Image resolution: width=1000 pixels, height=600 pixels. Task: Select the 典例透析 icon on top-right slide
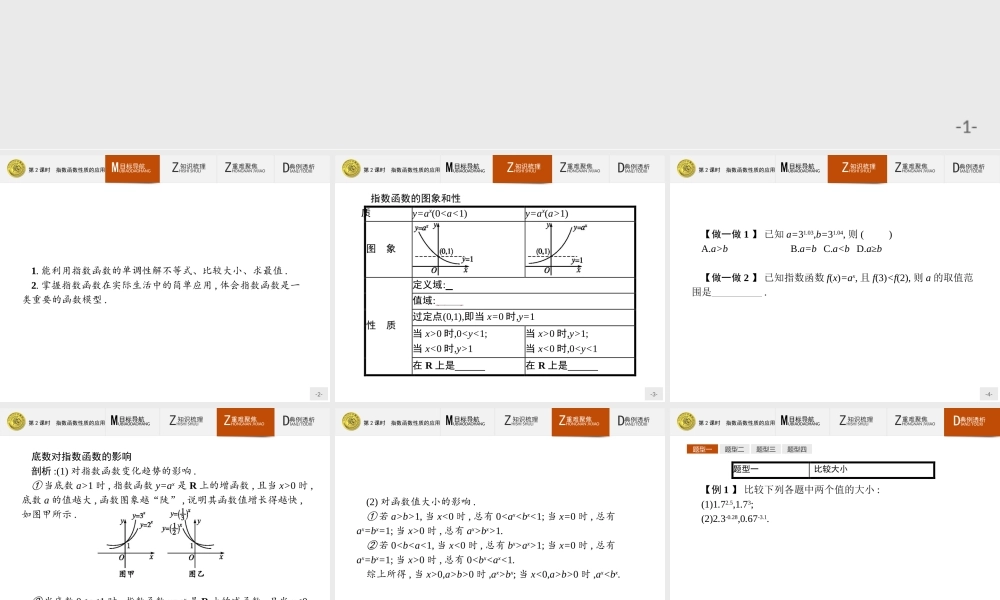coord(968,169)
